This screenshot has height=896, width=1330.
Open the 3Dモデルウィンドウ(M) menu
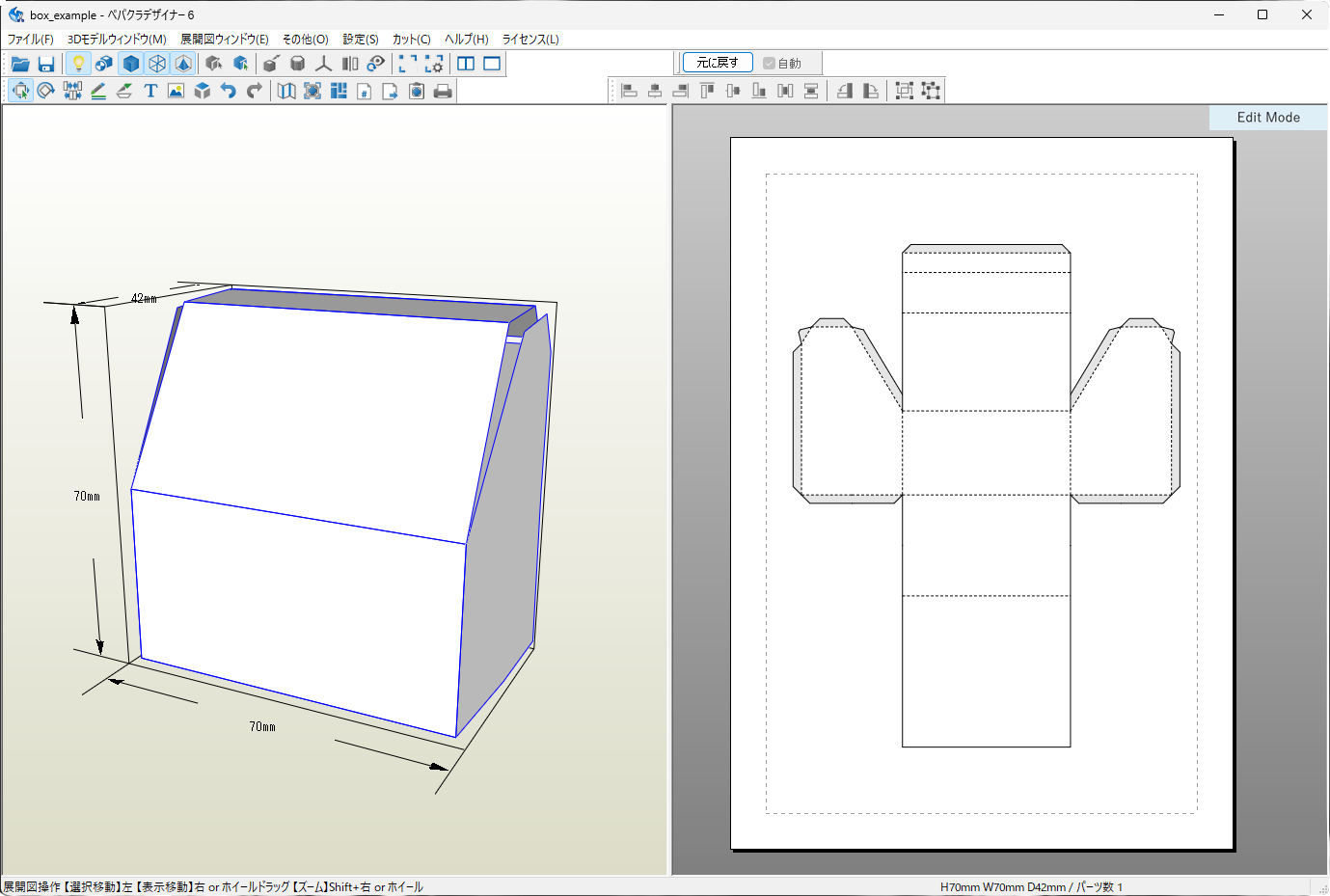click(117, 40)
